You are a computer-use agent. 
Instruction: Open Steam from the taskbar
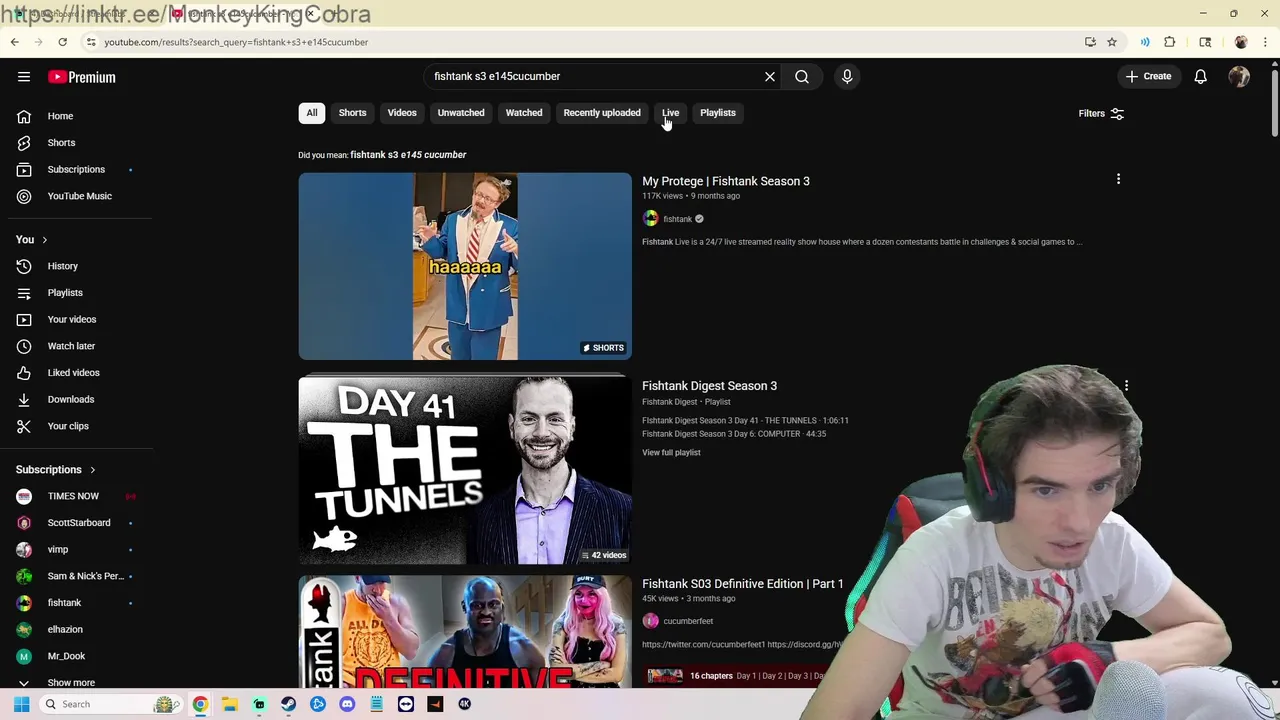point(288,704)
